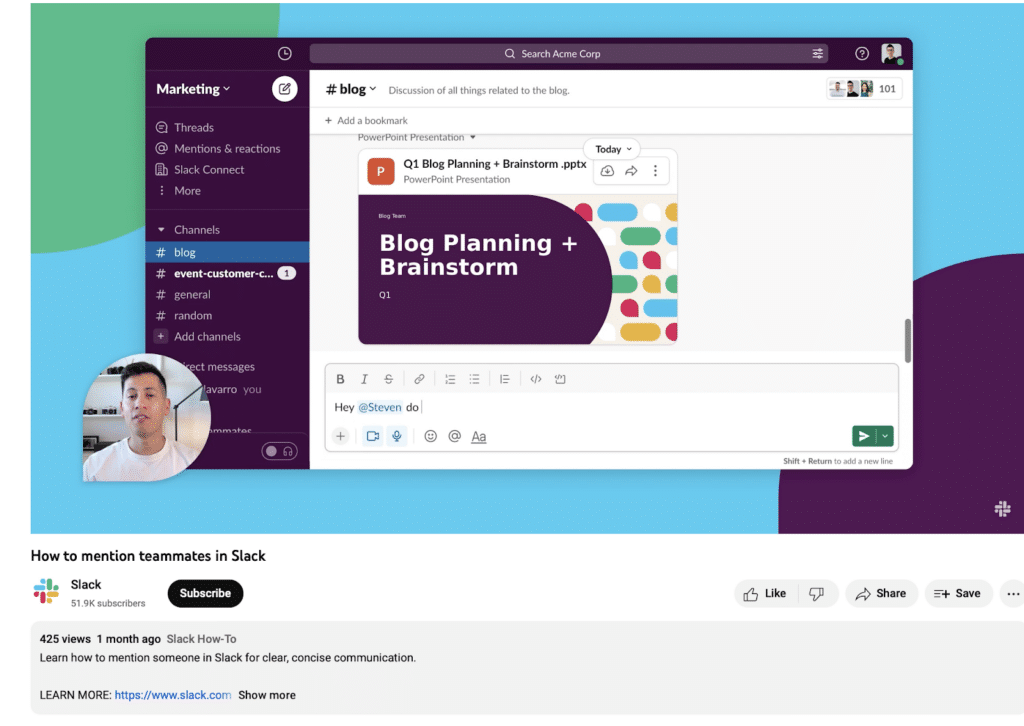
Task: Click the Slack message pane scrollbar
Action: coord(907,340)
